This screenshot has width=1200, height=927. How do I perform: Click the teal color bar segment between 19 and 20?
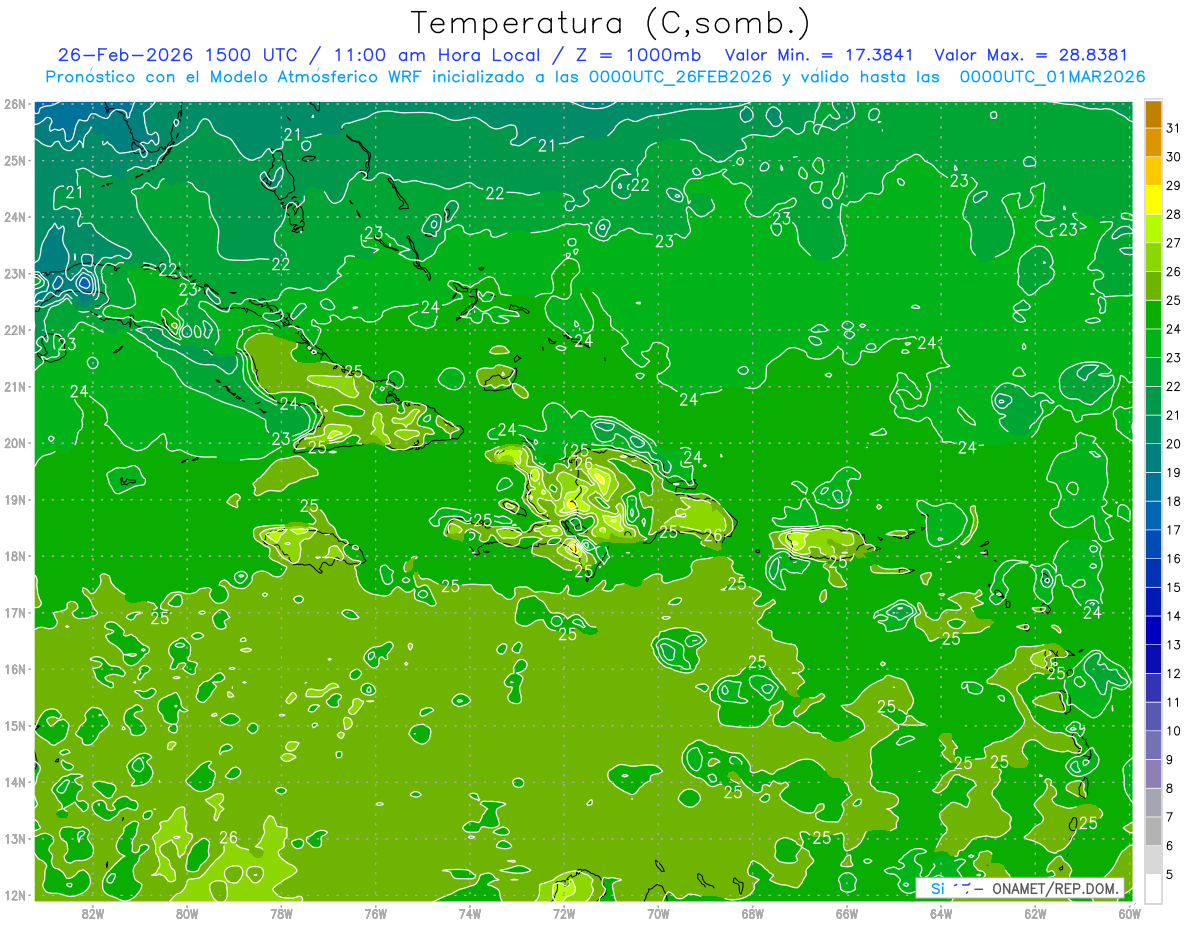tap(1153, 458)
